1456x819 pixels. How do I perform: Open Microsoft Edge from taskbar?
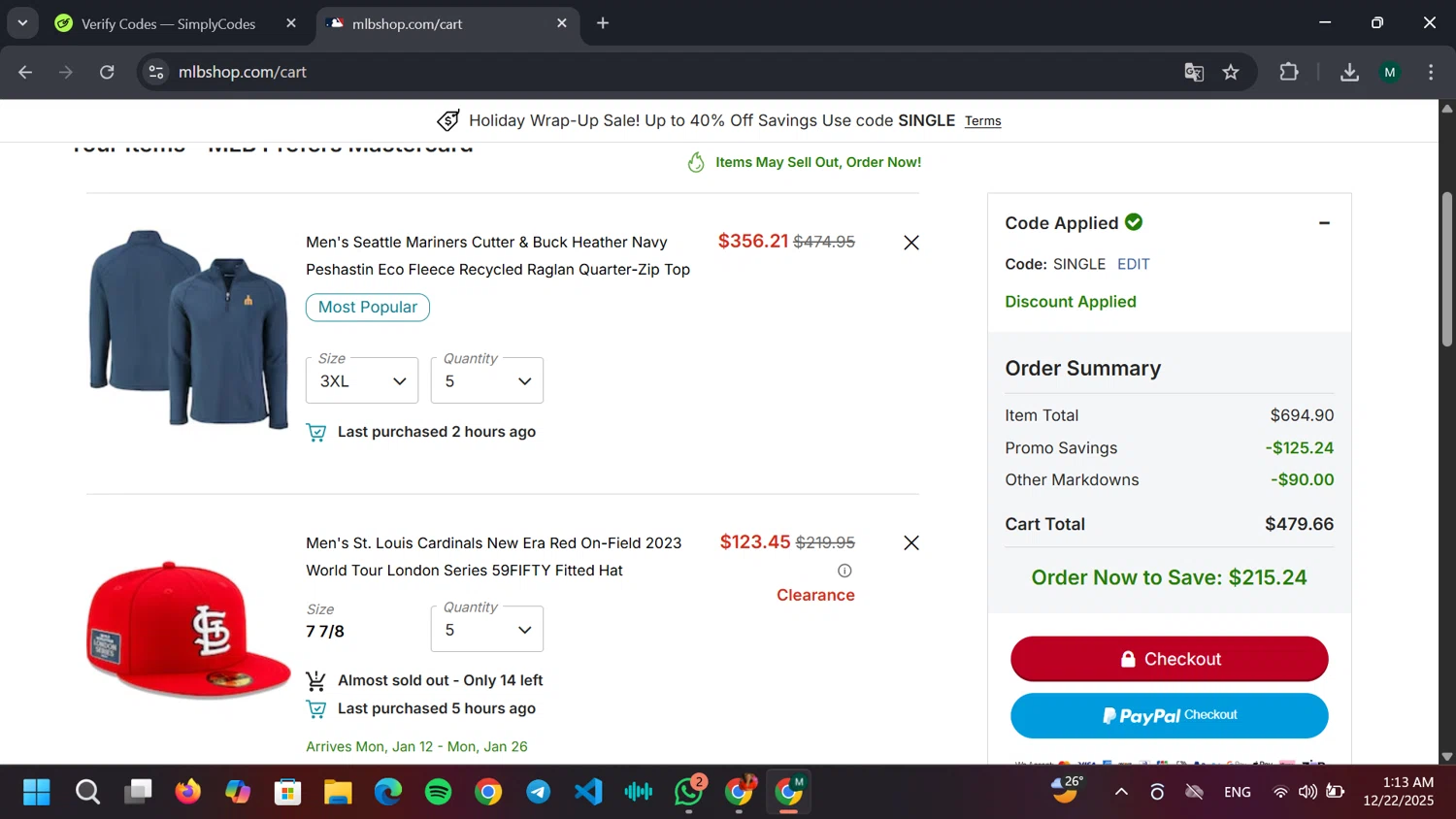coord(388,792)
